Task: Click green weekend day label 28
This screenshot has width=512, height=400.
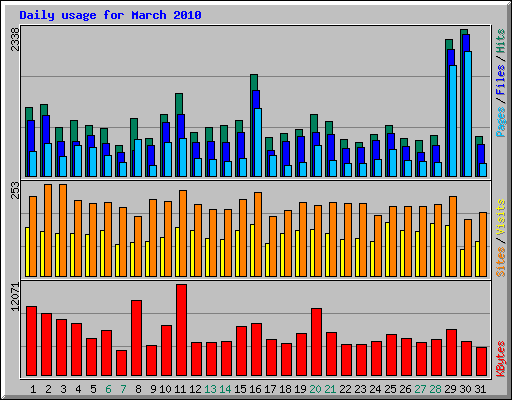Action: tap(435, 389)
